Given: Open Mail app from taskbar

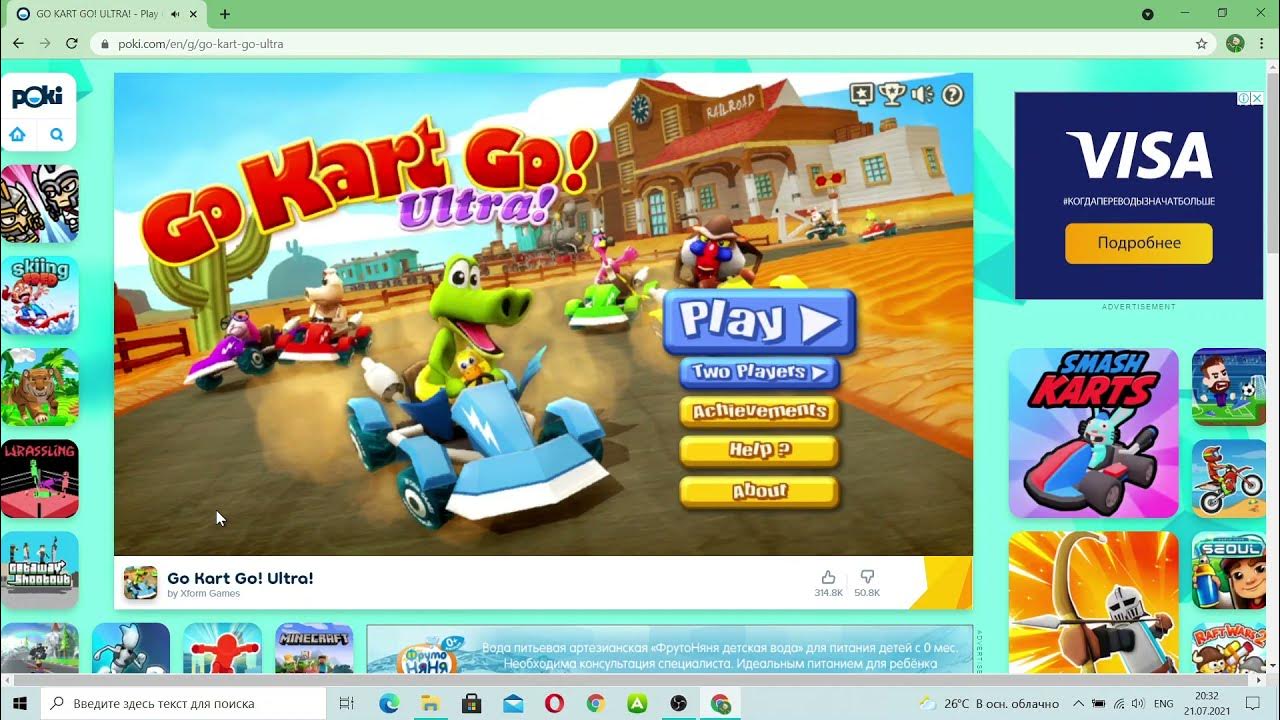Looking at the screenshot, I should pyautogui.click(x=512, y=703).
